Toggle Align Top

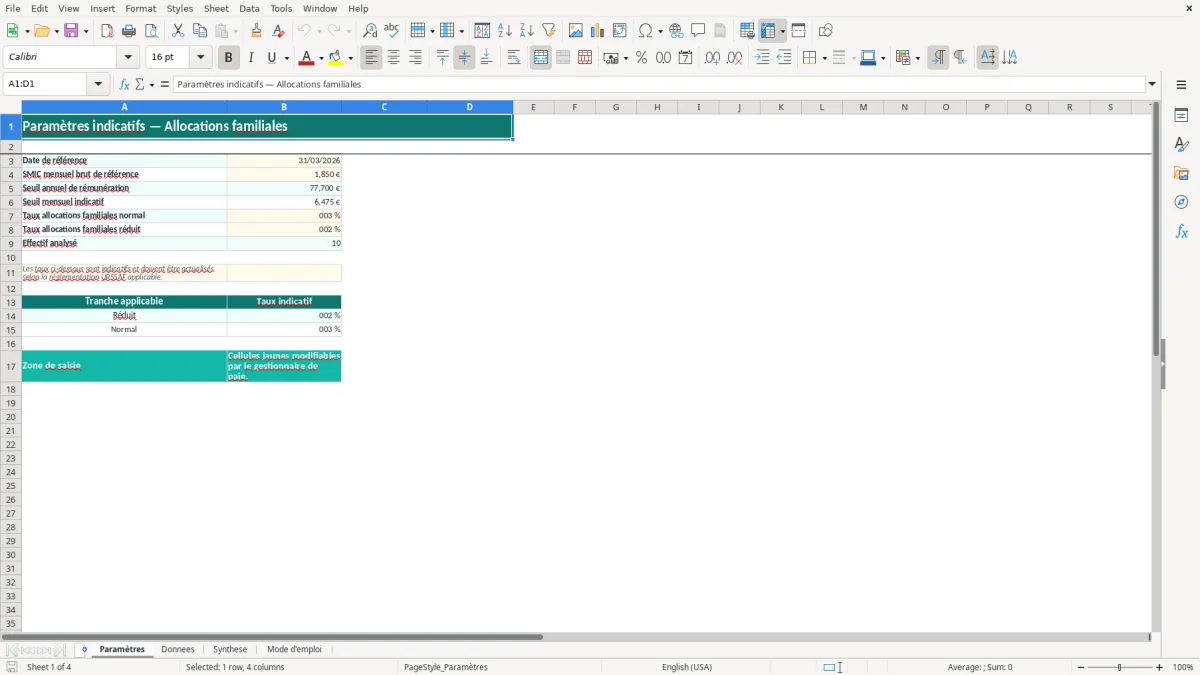click(442, 58)
